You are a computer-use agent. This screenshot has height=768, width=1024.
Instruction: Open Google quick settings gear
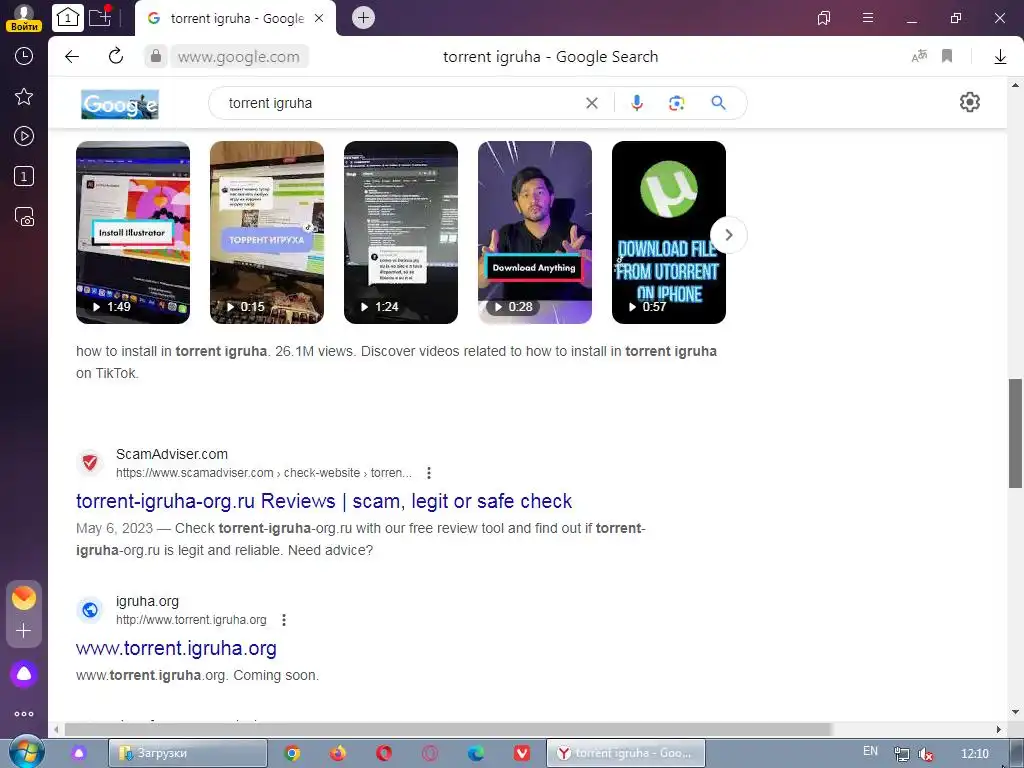970,102
